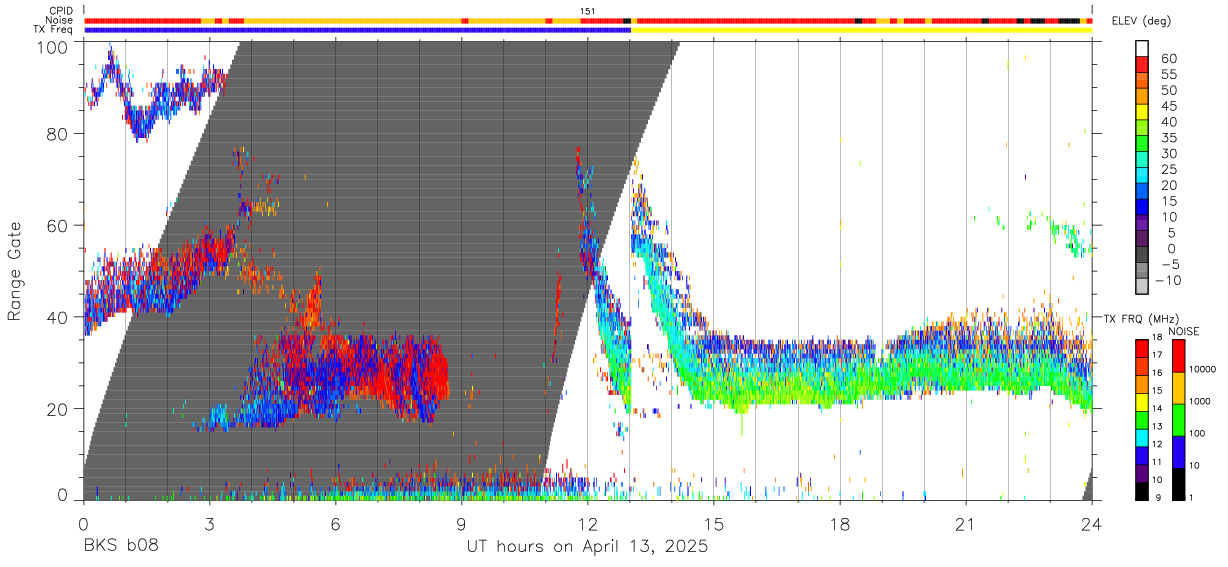Click the BKS b08 radar beam label
This screenshot has height=567, width=1228.
point(120,547)
